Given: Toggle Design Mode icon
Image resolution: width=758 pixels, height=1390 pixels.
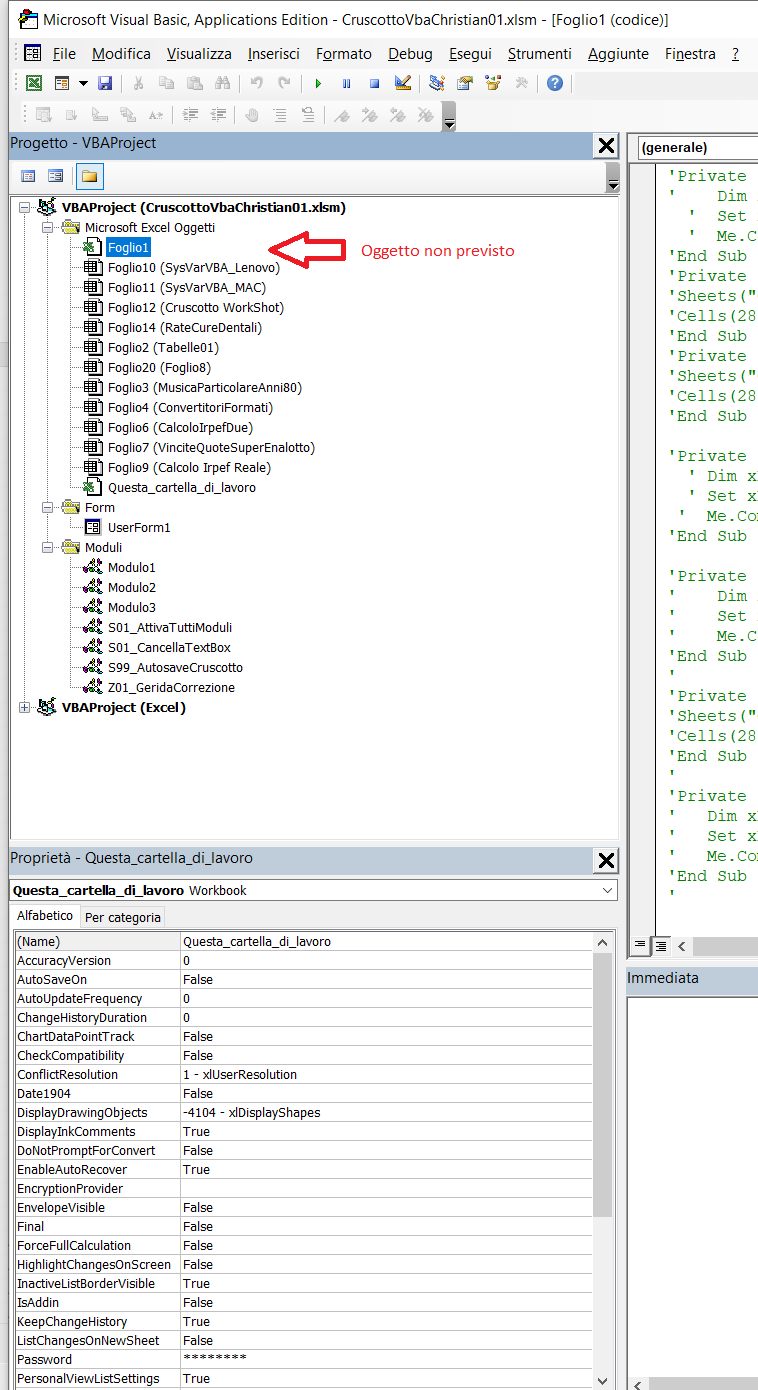Looking at the screenshot, I should click(402, 83).
